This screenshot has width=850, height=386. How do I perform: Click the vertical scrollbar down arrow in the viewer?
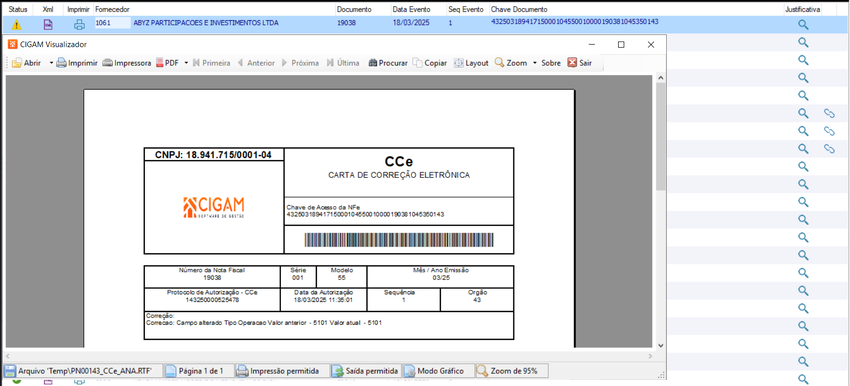click(x=660, y=345)
